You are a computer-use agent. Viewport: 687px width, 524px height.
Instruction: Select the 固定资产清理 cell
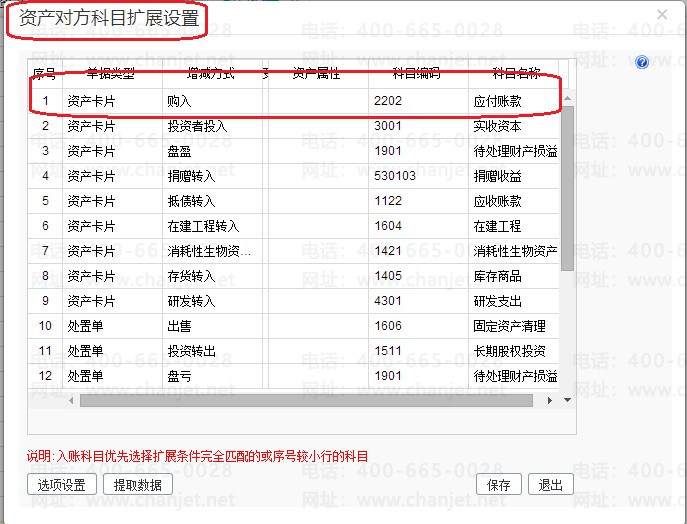513,326
